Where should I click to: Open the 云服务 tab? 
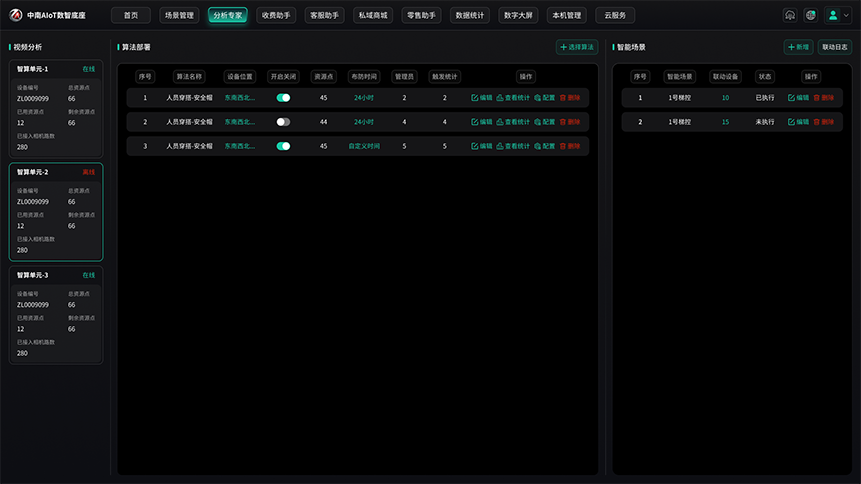(x=615, y=15)
